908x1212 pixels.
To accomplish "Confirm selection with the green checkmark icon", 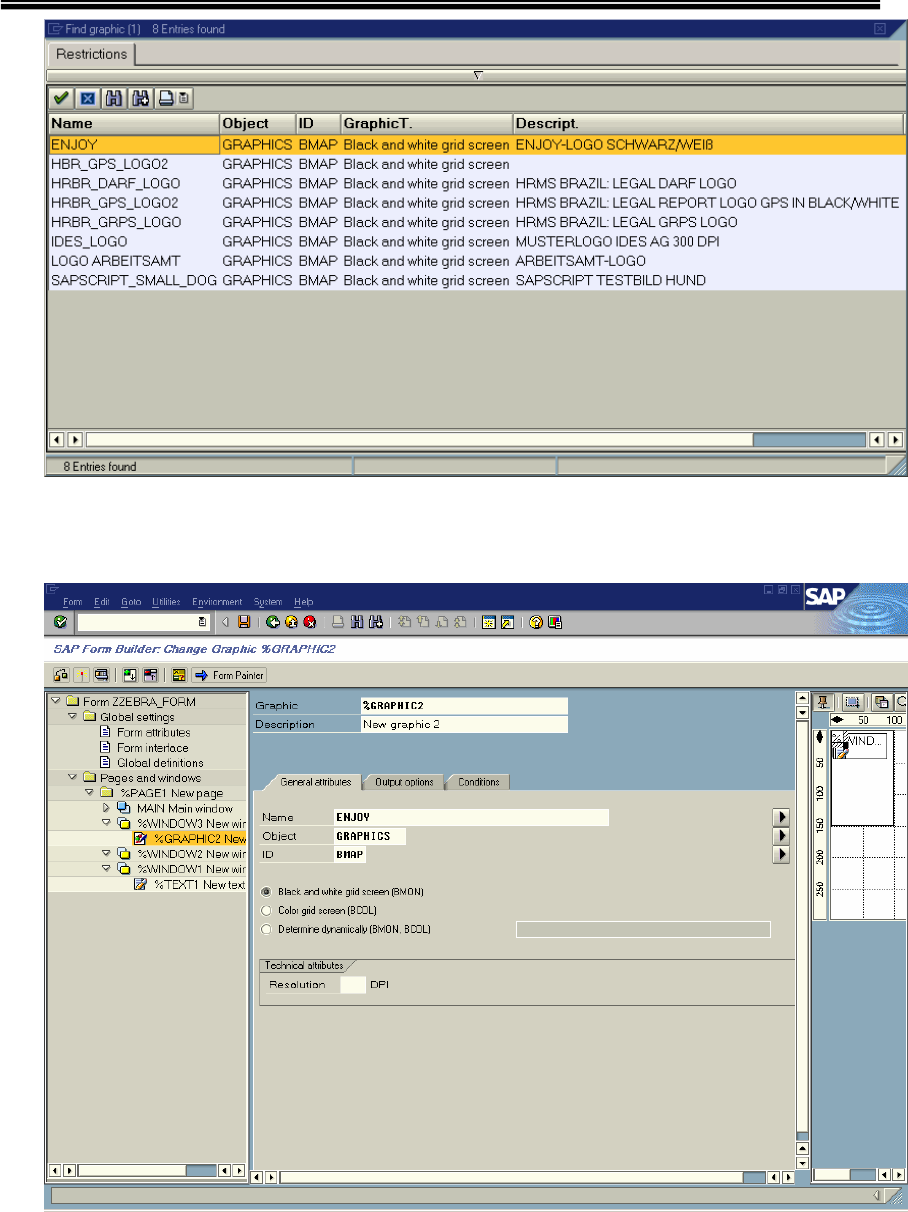I will 62,98.
